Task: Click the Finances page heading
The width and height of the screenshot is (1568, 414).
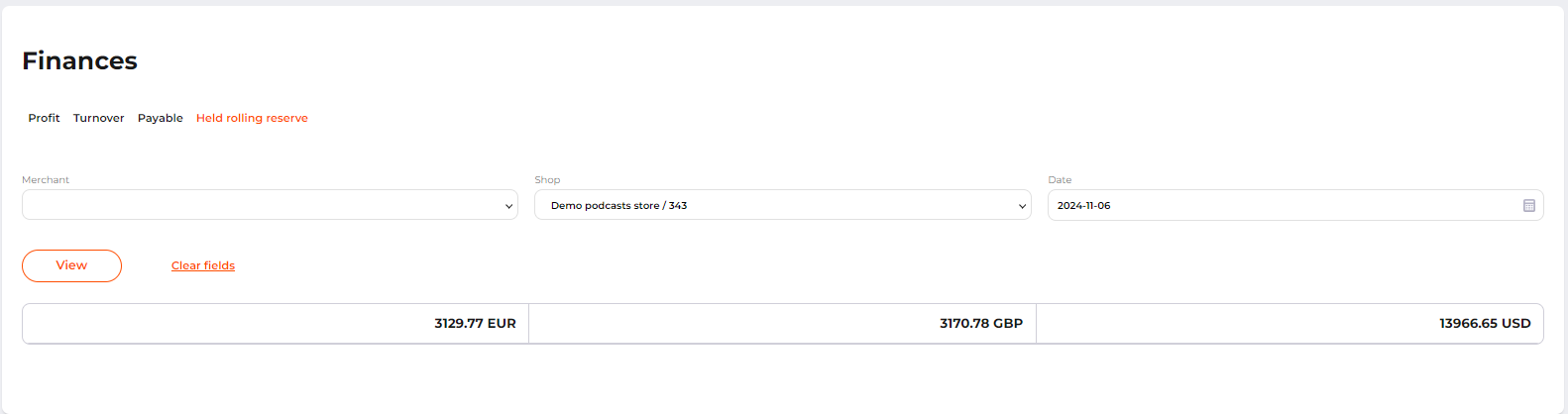Action: point(80,61)
